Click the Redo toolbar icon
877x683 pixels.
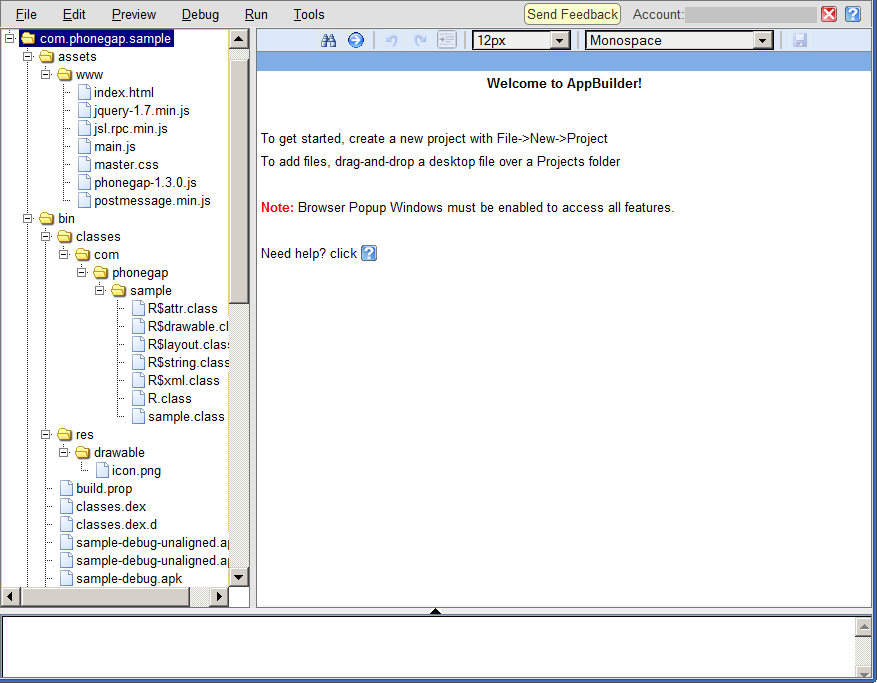[x=420, y=40]
